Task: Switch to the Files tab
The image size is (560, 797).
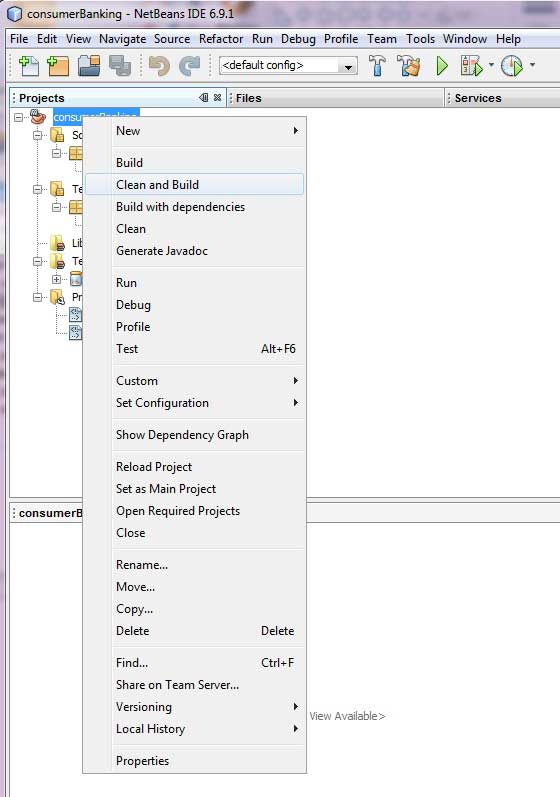Action: pyautogui.click(x=248, y=98)
